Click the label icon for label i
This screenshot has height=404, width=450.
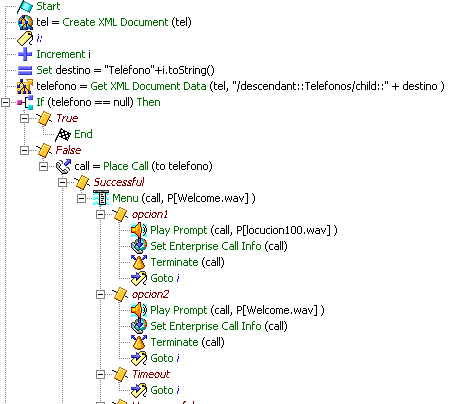[x=25, y=38]
